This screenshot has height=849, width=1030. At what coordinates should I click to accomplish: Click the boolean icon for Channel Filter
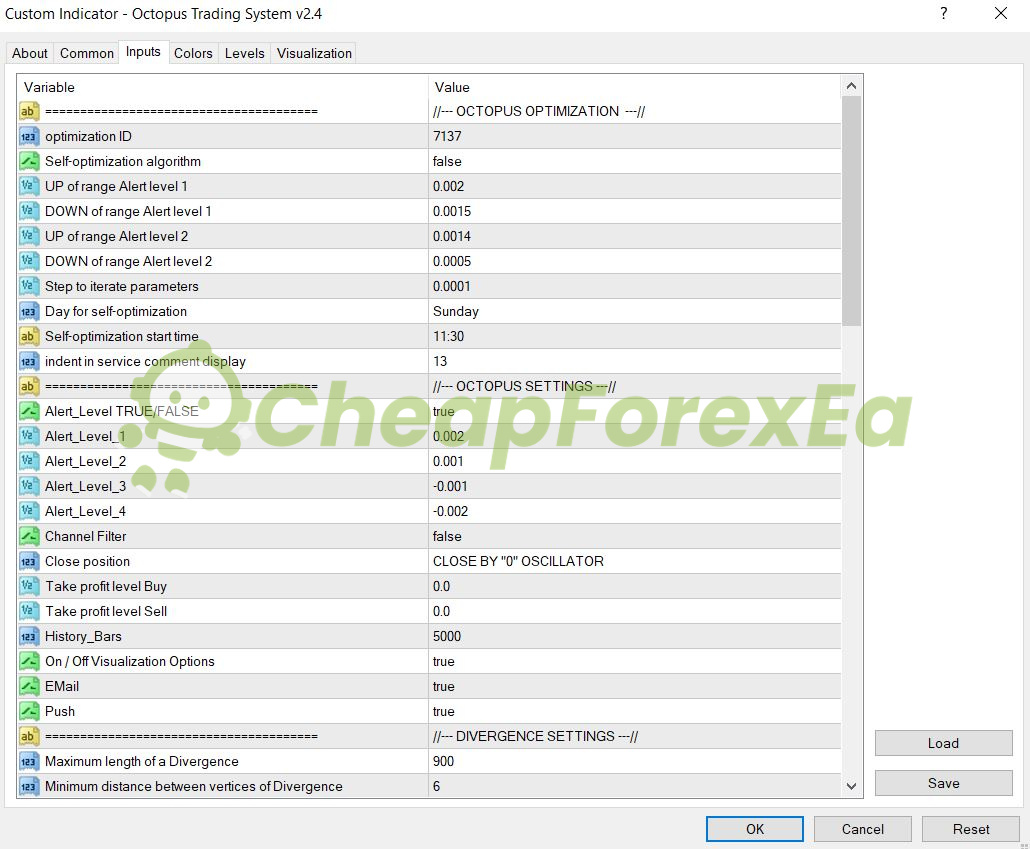(x=29, y=536)
